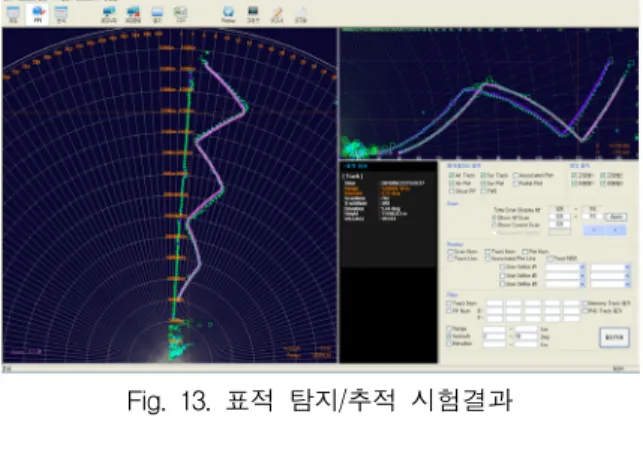643x465 pixels.
Task: Click the greyed-out document toolbar icon
Action: 301,14
